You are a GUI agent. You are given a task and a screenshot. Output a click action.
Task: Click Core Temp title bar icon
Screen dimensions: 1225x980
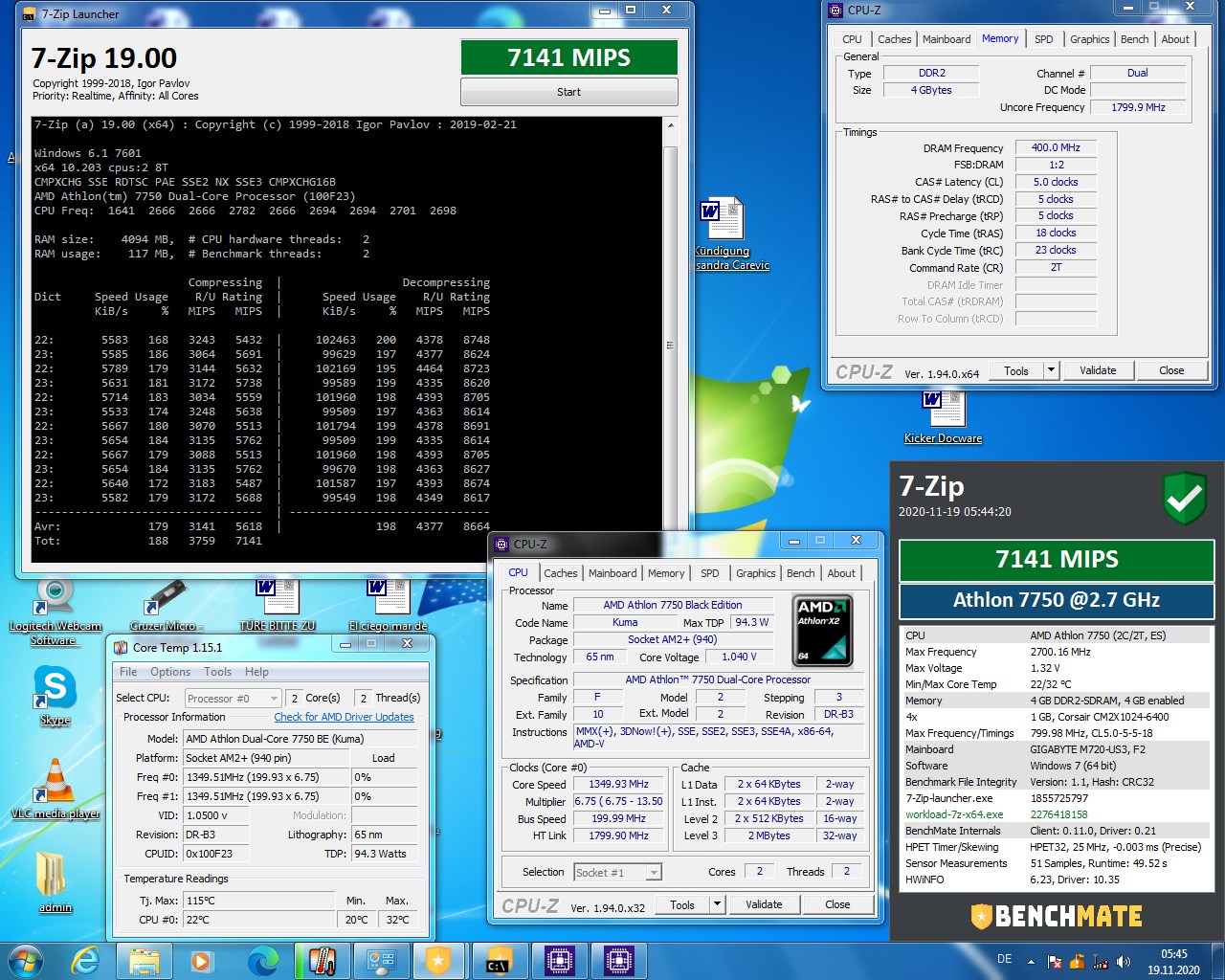121,647
